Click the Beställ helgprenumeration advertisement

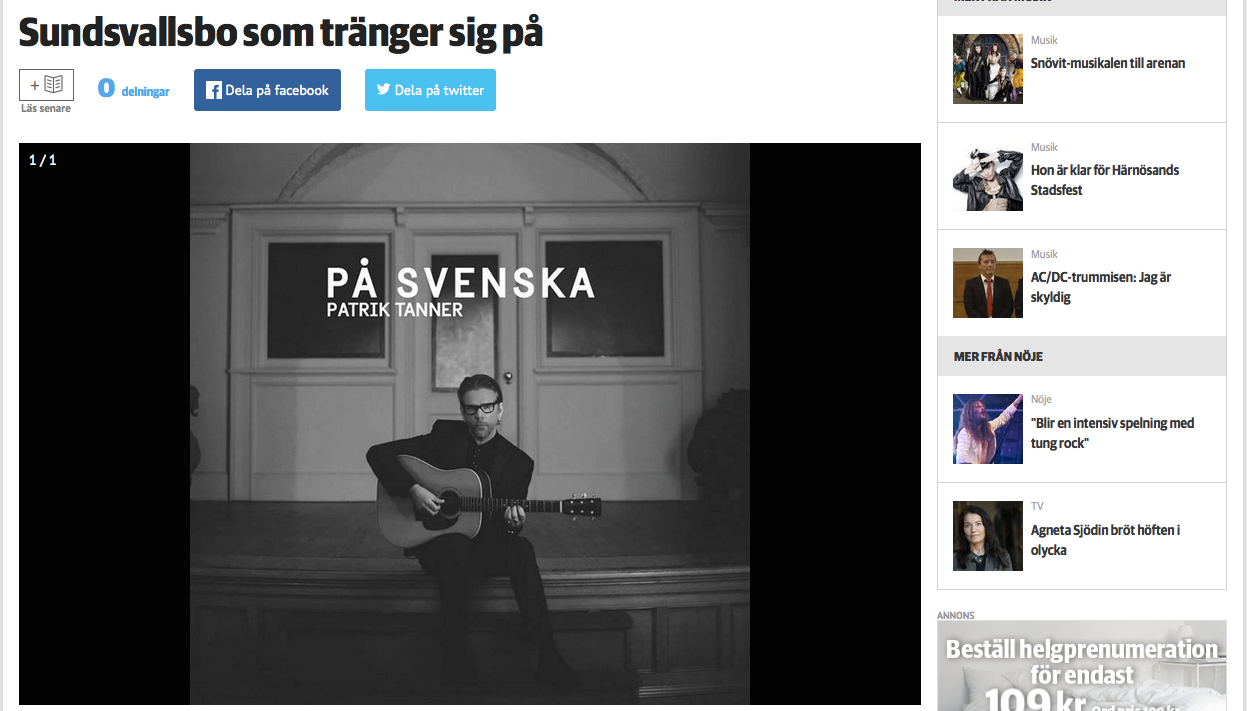1082,666
